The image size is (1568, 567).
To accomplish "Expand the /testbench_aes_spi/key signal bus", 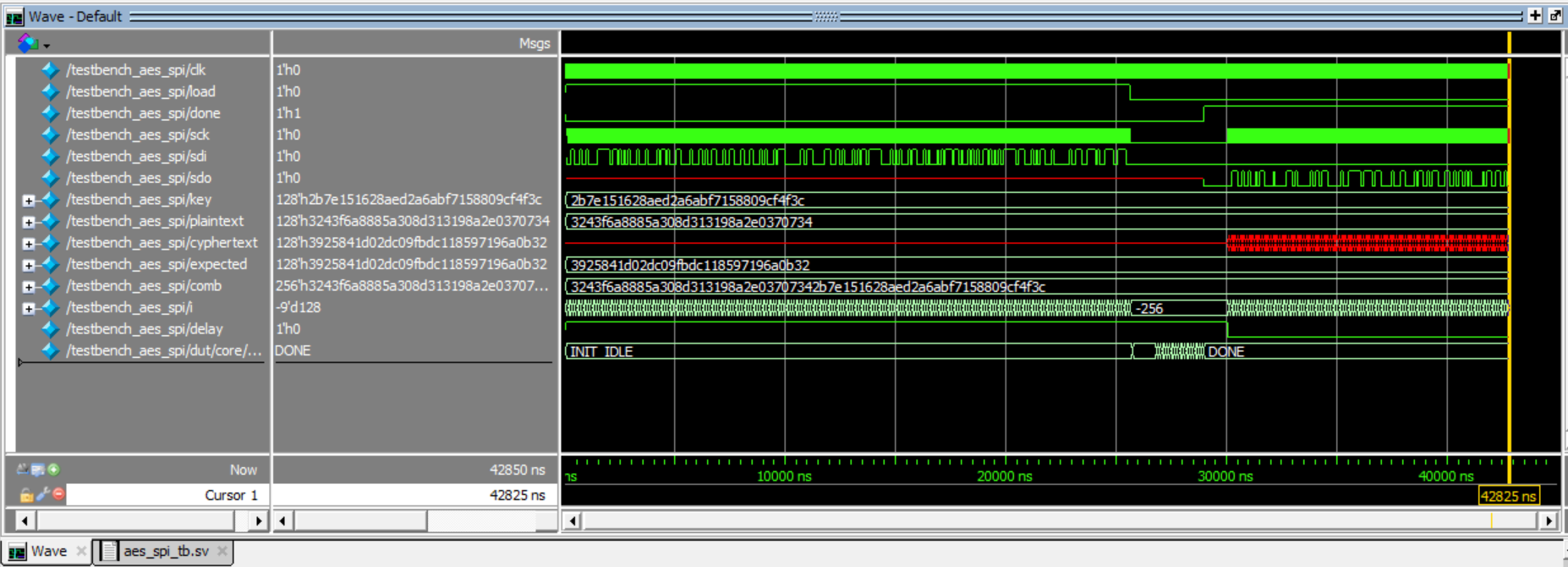I will [x=28, y=201].
